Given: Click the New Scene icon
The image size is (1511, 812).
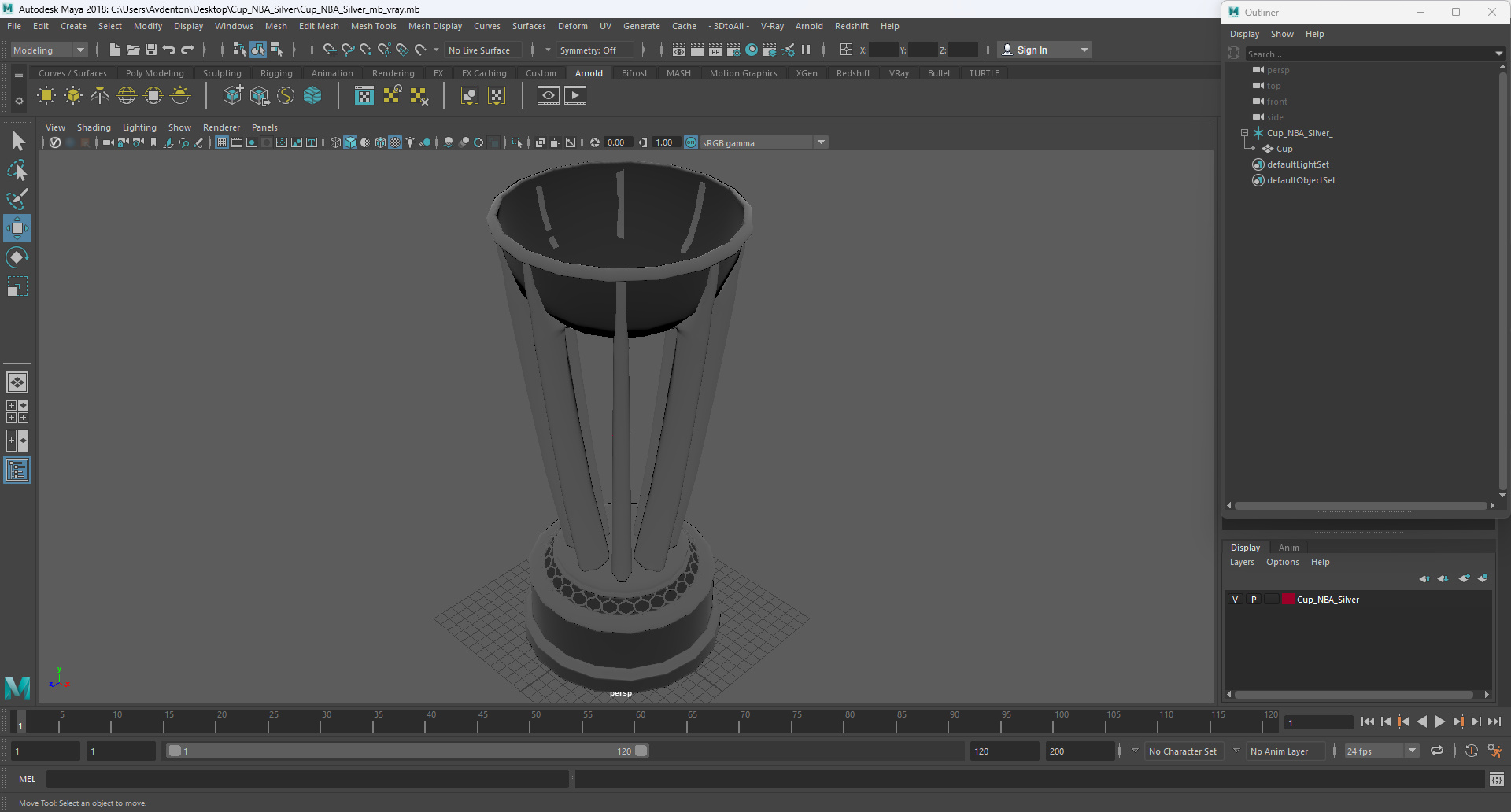Looking at the screenshot, I should (115, 50).
